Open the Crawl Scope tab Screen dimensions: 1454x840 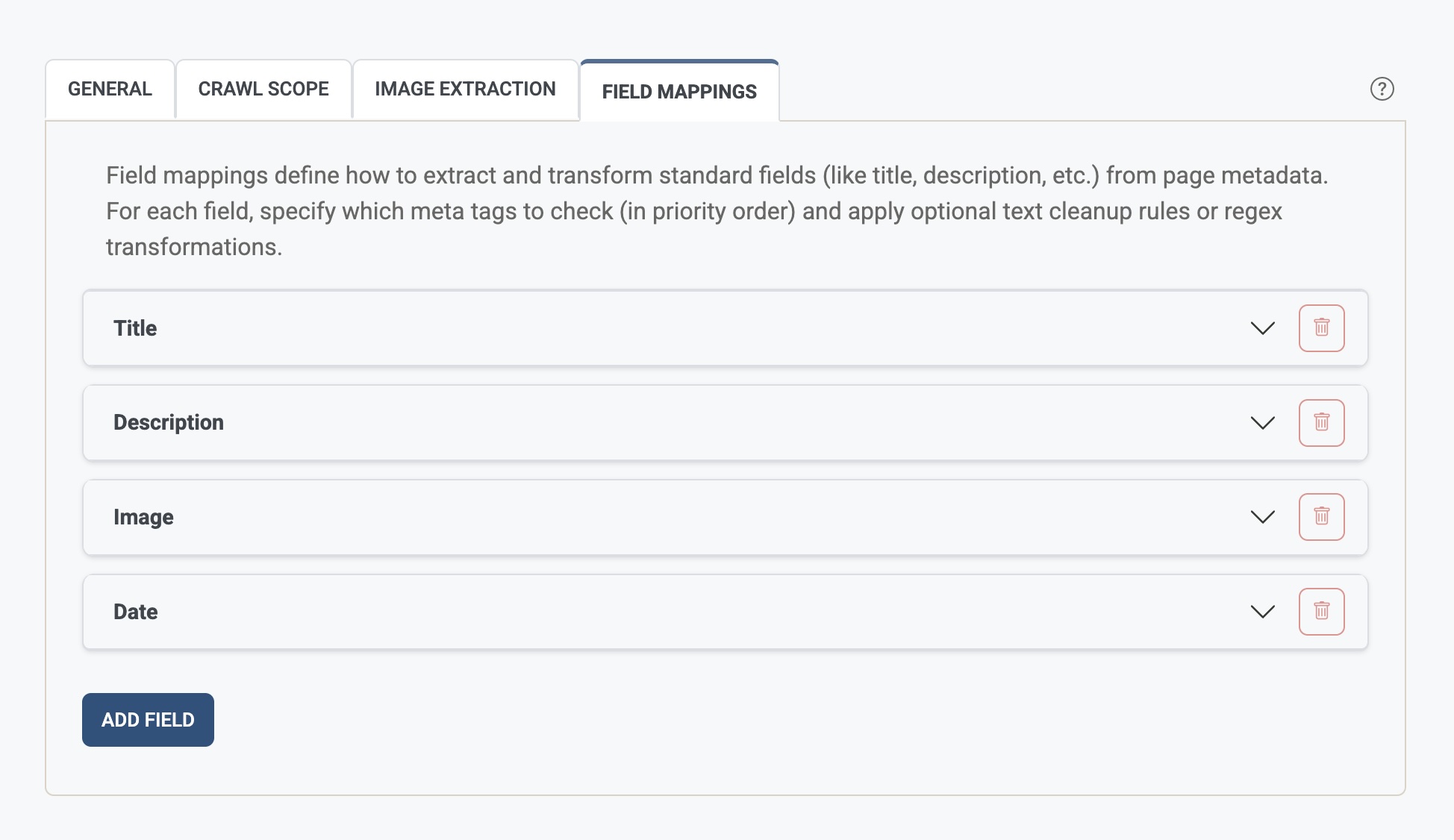point(263,90)
